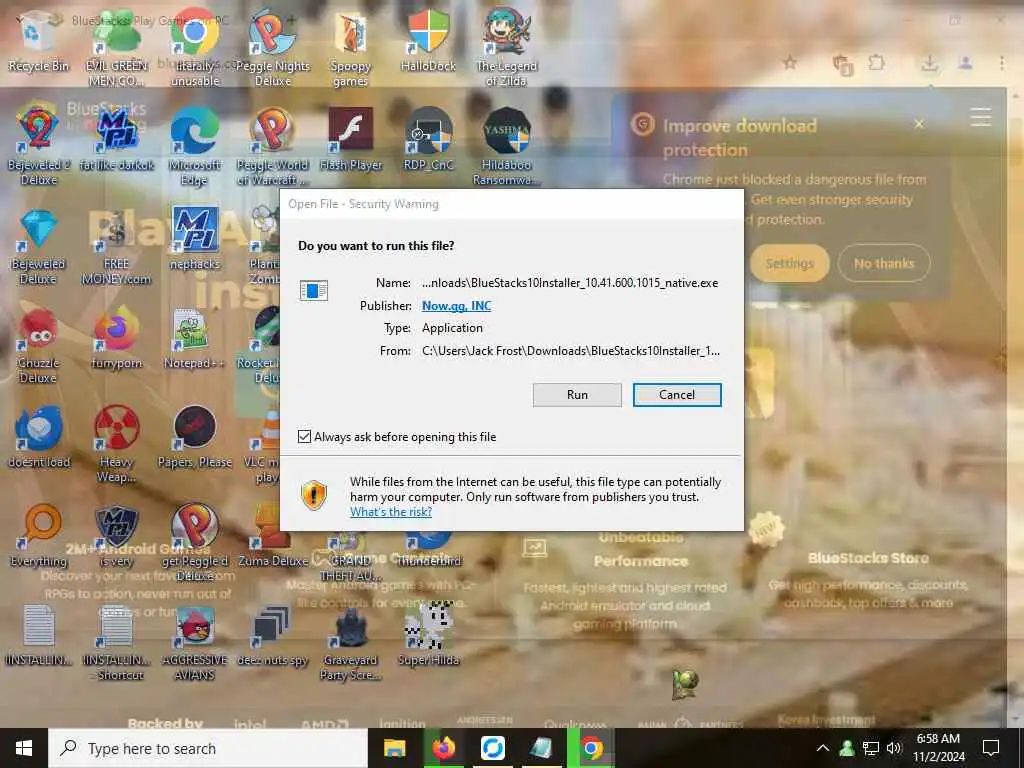Screen dimensions: 1024x768
Task: Switch to Firefox on the taskbar
Action: 443,748
